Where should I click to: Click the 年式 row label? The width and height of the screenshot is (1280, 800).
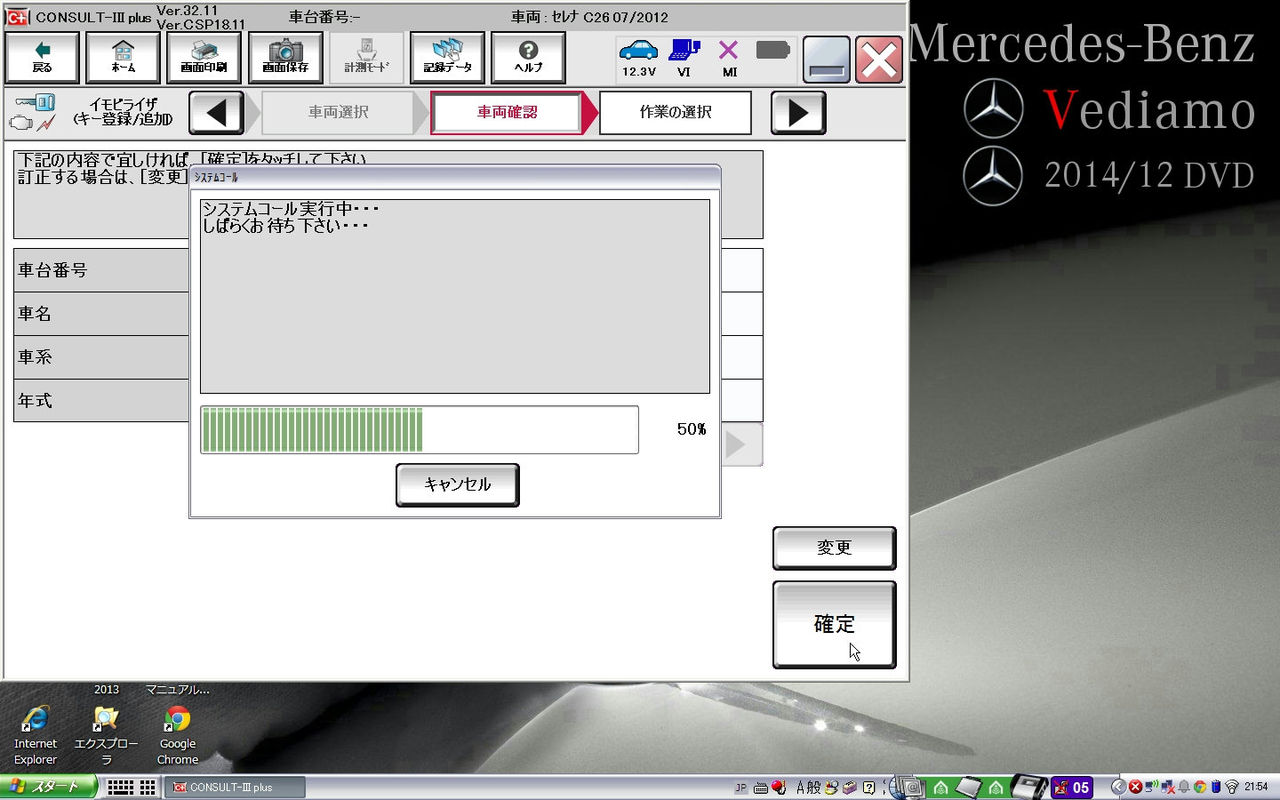point(35,401)
